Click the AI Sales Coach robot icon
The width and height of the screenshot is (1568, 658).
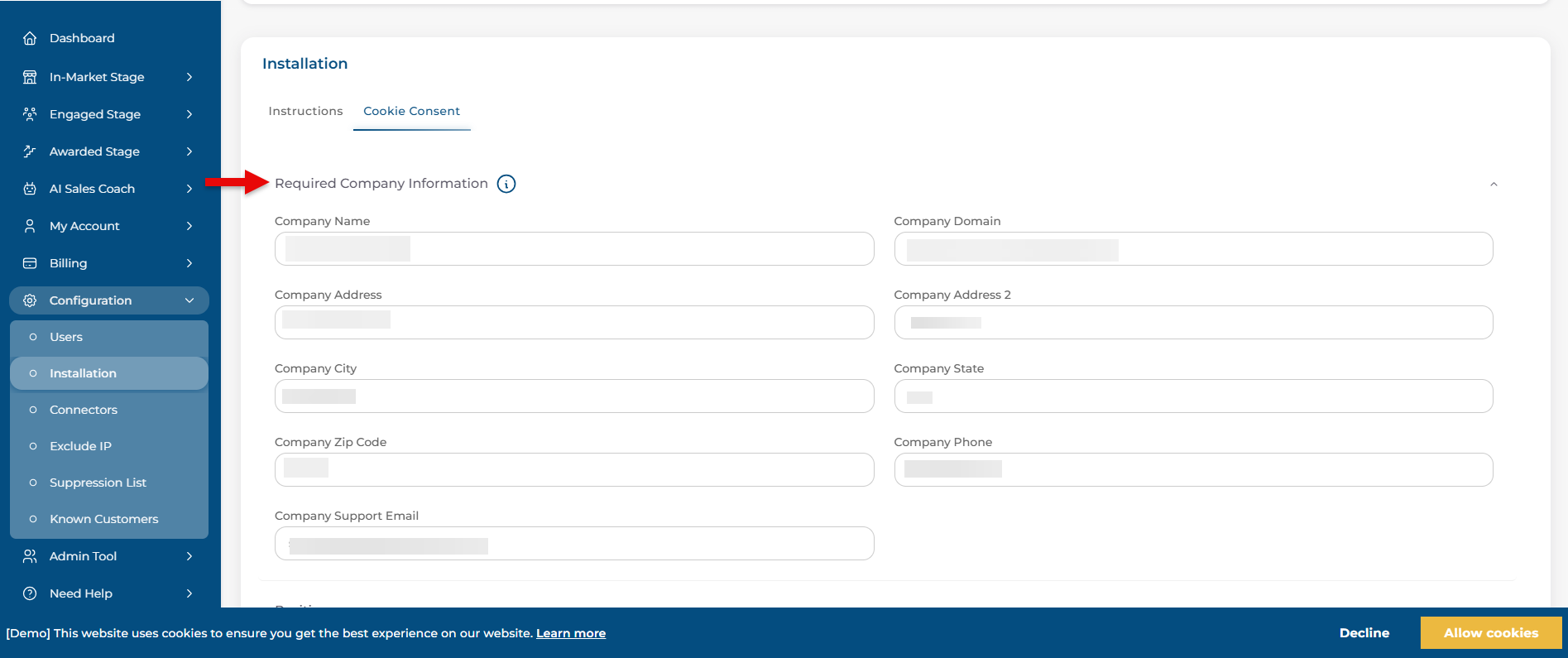pyautogui.click(x=30, y=189)
